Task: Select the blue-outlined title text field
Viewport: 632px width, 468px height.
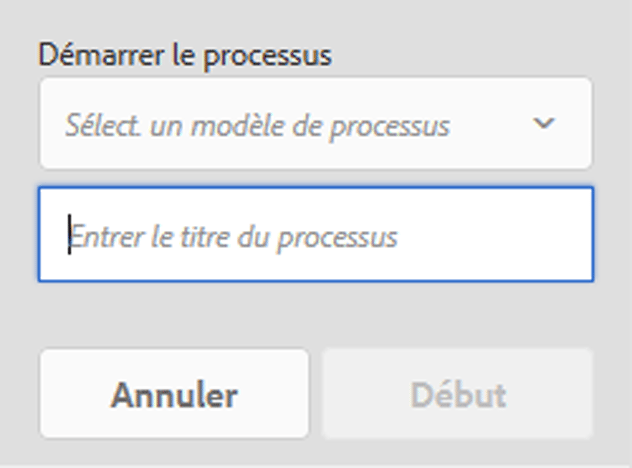Action: click(315, 235)
